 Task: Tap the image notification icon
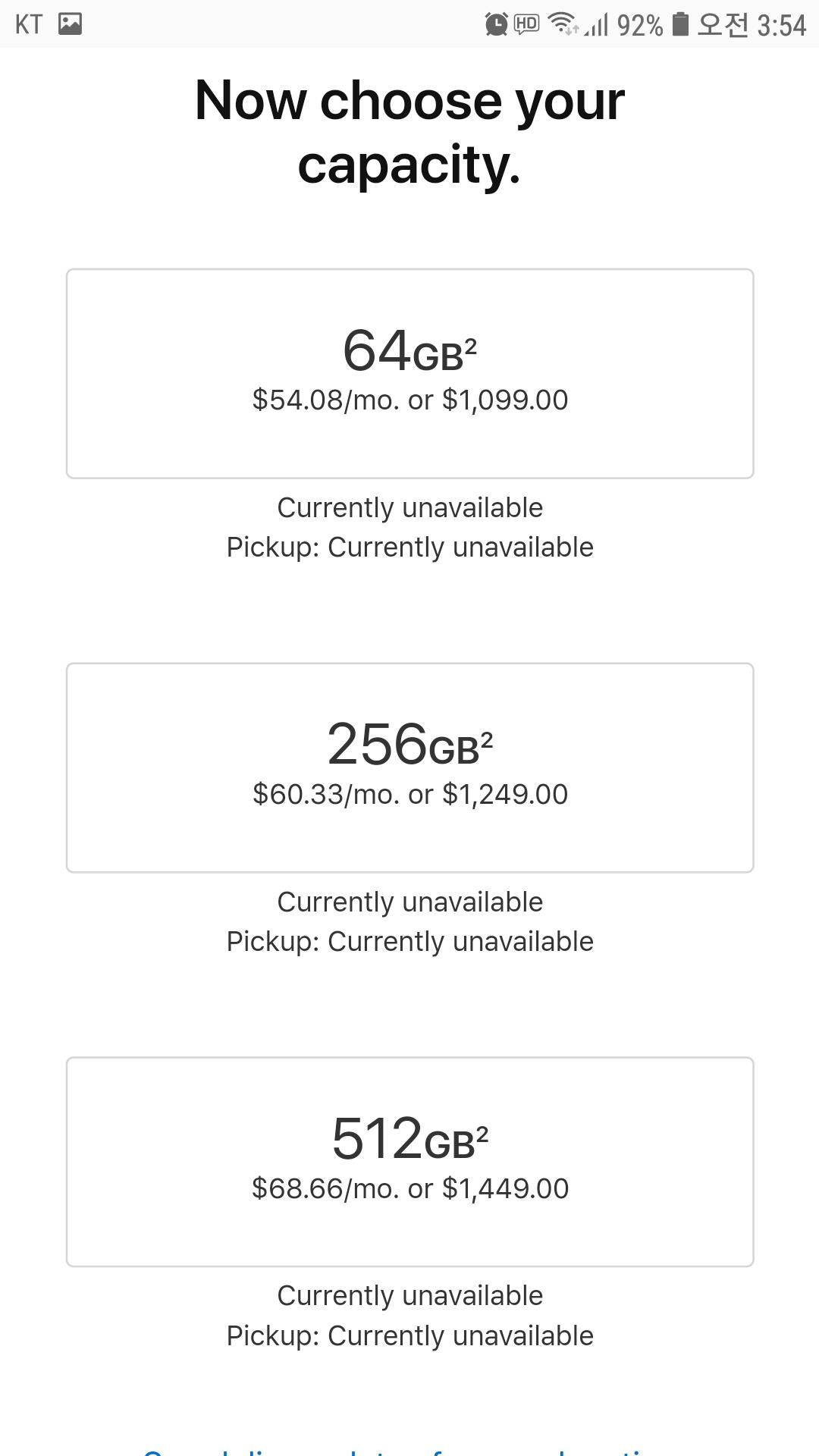[70, 24]
